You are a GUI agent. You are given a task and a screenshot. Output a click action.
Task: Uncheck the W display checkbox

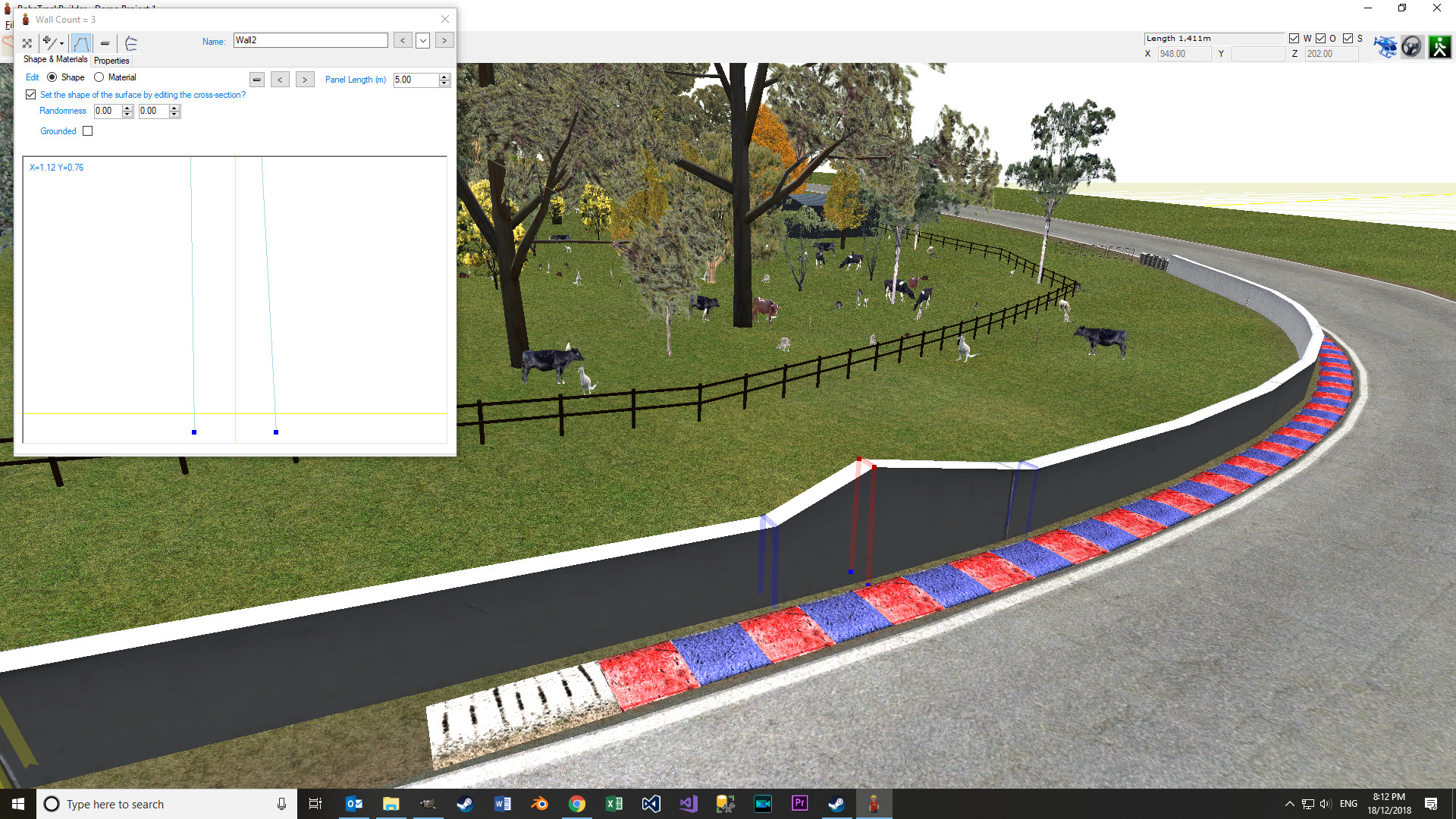(1293, 38)
